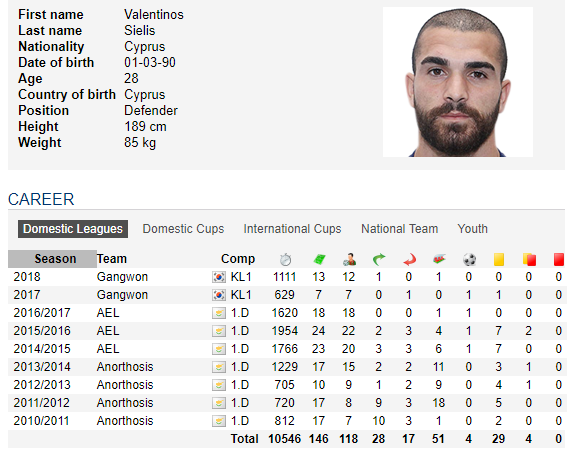Screen dimensions: 567x450
Task: Click the soccer ball goals icon
Action: tap(469, 259)
